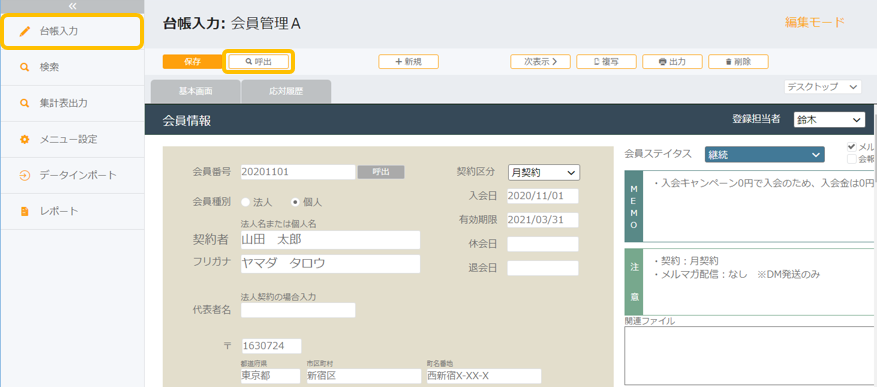877x387 pixels.
Task: Click the toolbar 呼出 search button
Action: (258, 62)
